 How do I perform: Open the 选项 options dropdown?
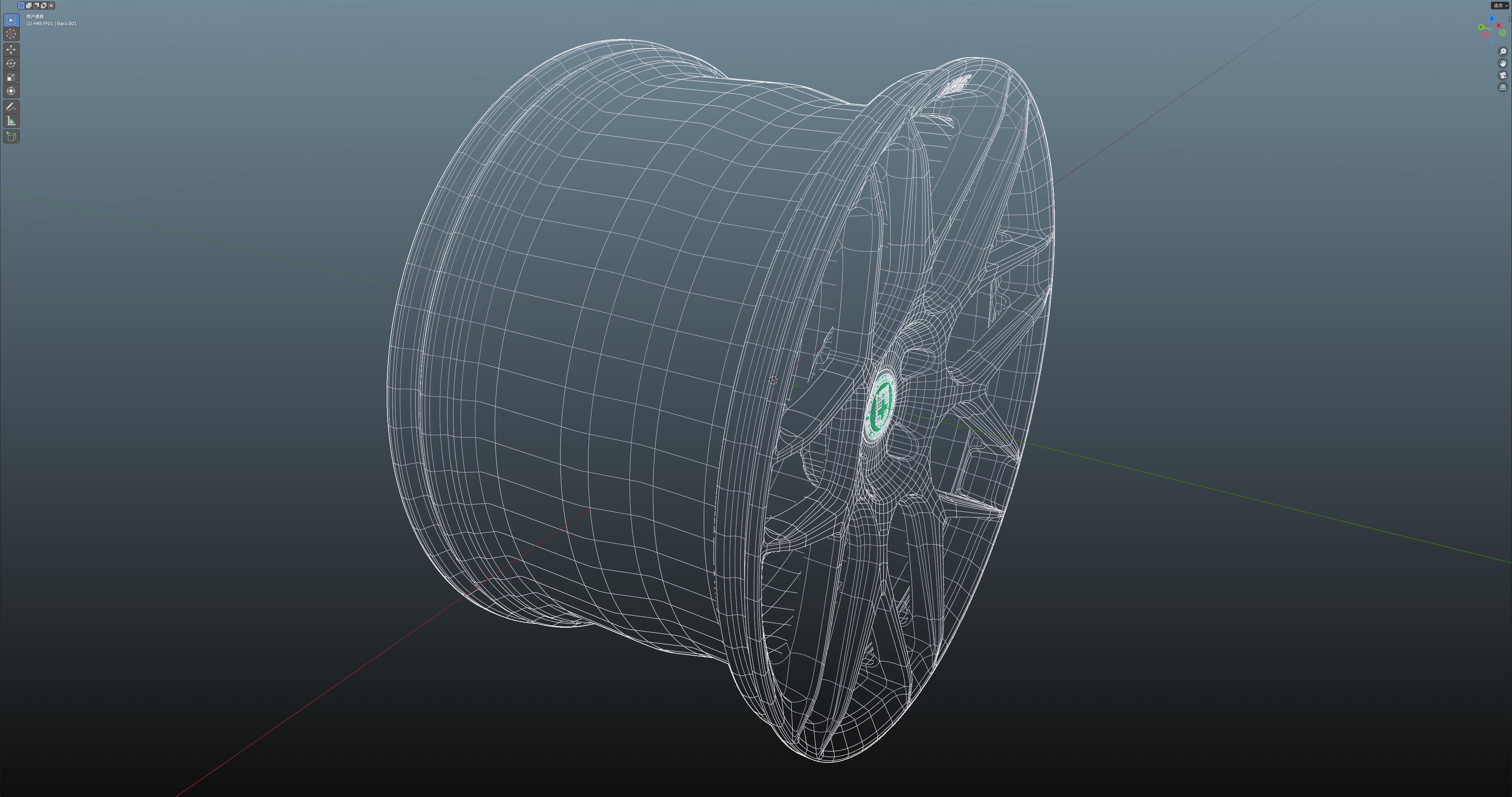click(1500, 5)
